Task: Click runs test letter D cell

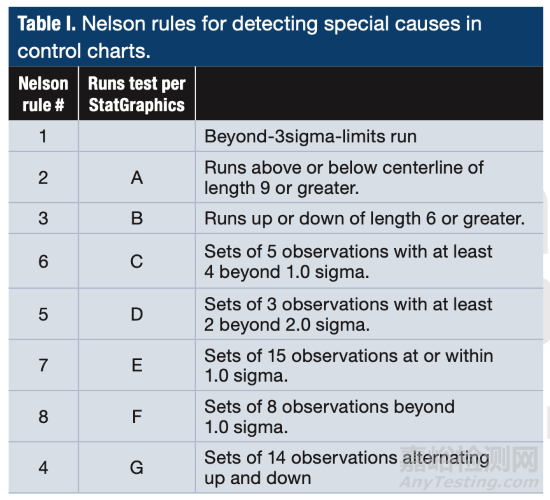Action: pyautogui.click(x=137, y=314)
